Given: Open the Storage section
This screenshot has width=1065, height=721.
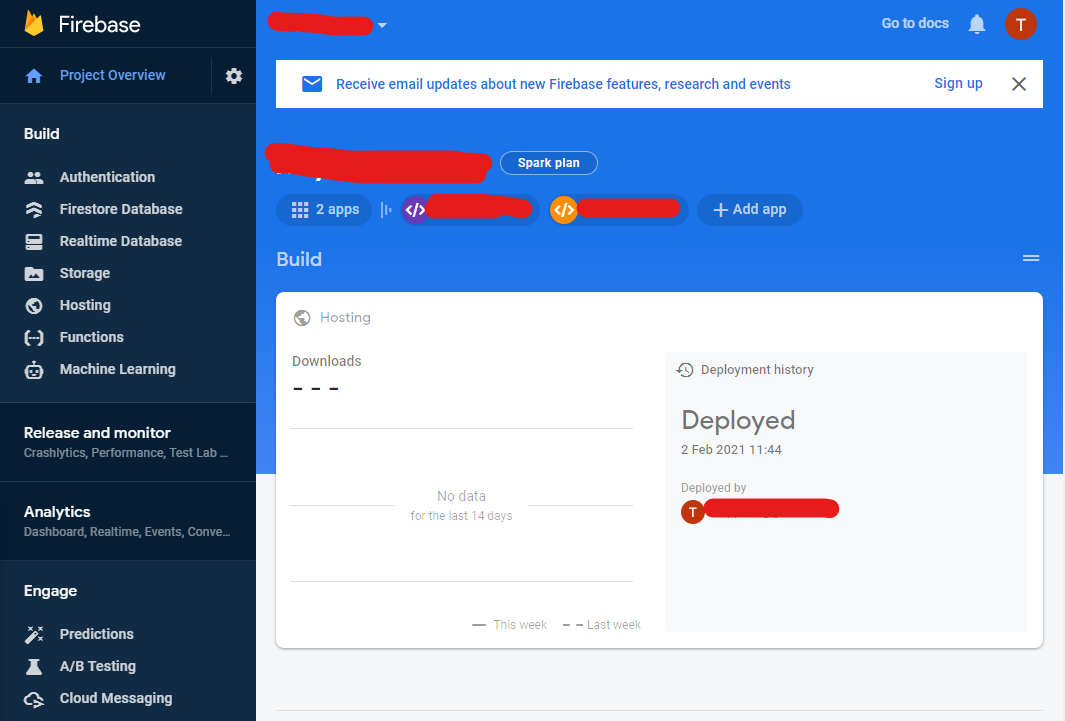Looking at the screenshot, I should pos(82,273).
